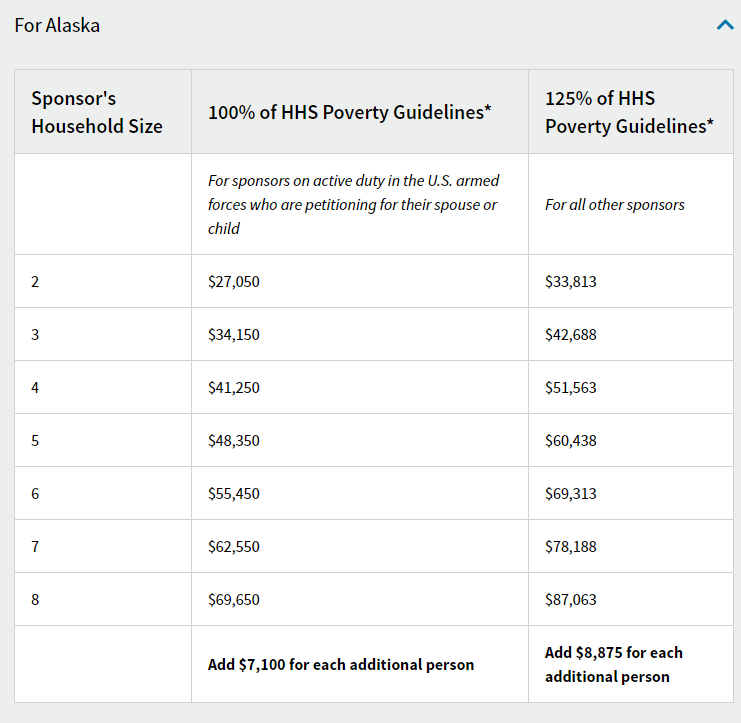Click the $60,438 cell

[571, 440]
